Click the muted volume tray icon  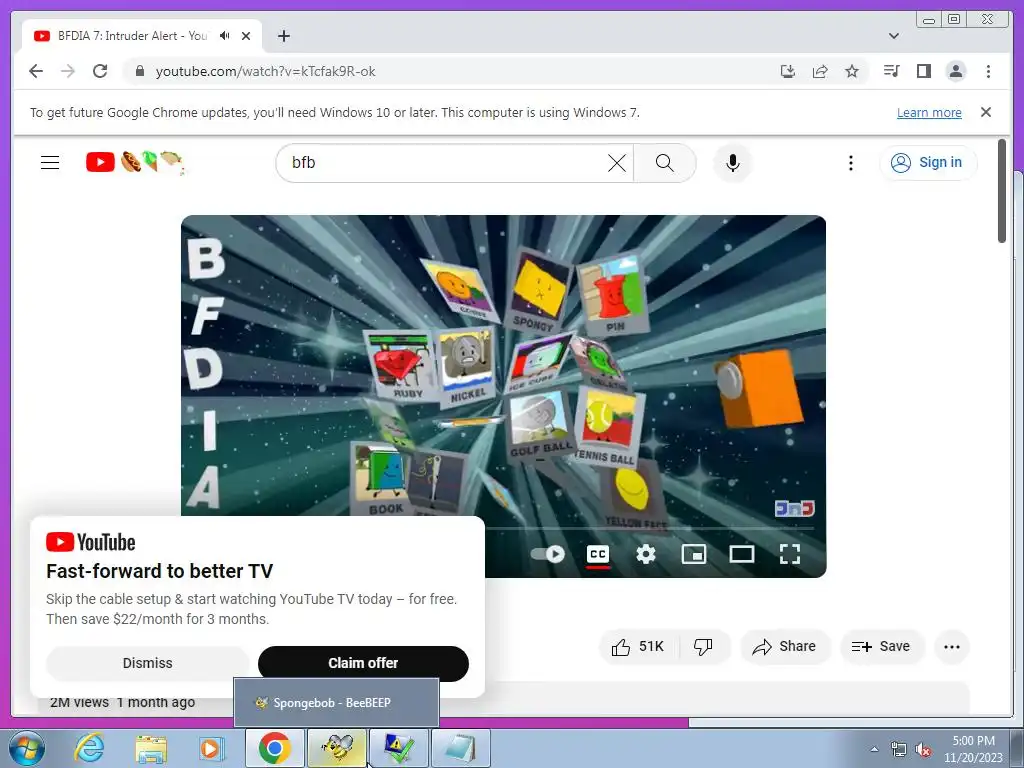click(923, 749)
